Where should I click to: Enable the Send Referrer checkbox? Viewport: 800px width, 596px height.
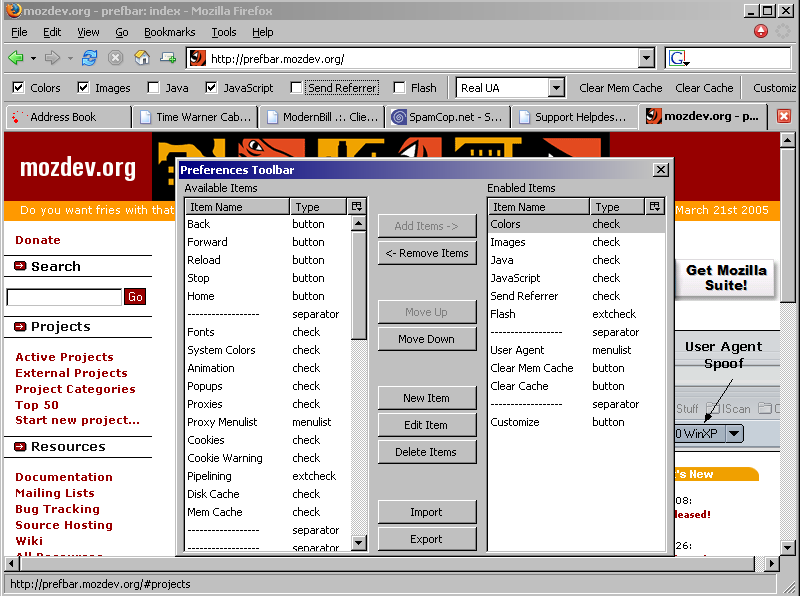pos(296,88)
